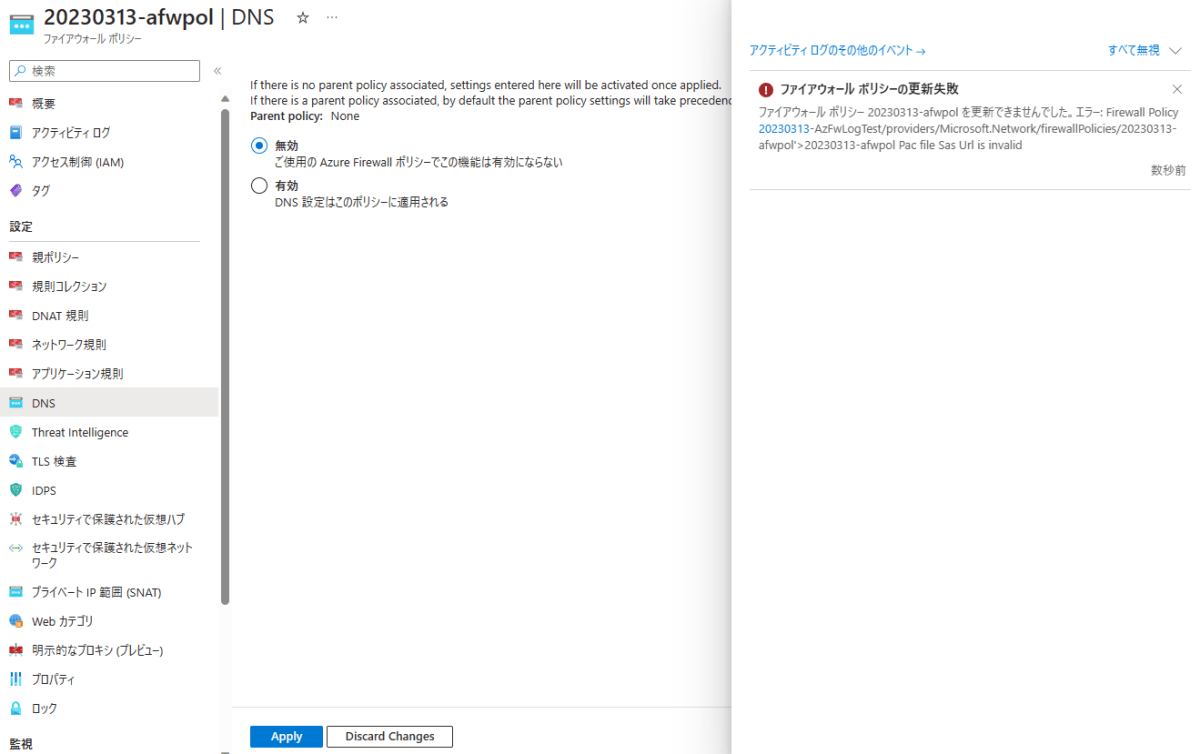Click the プライベート IP 範囲 (SNAT) icon
Image resolution: width=1200 pixels, height=754 pixels.
(x=15, y=592)
